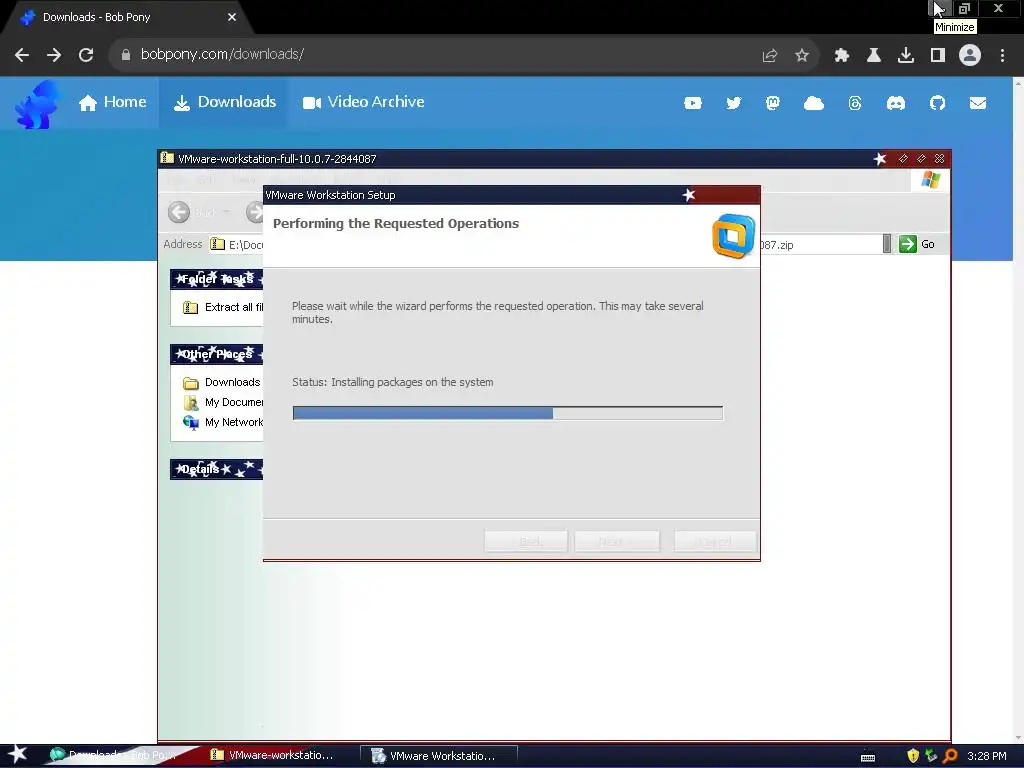Click 'Performing the Requested Operations' heading
This screenshot has width=1024, height=768.
pyautogui.click(x=396, y=223)
